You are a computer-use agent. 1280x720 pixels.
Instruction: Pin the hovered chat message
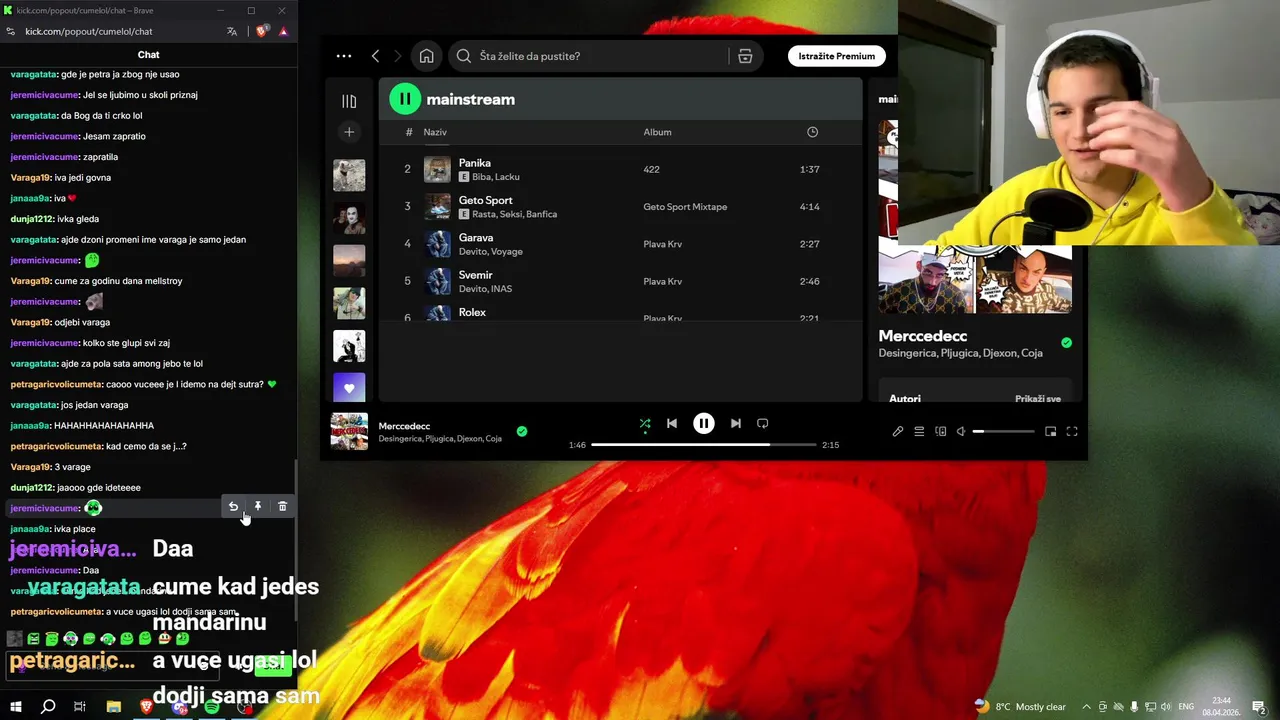point(258,507)
